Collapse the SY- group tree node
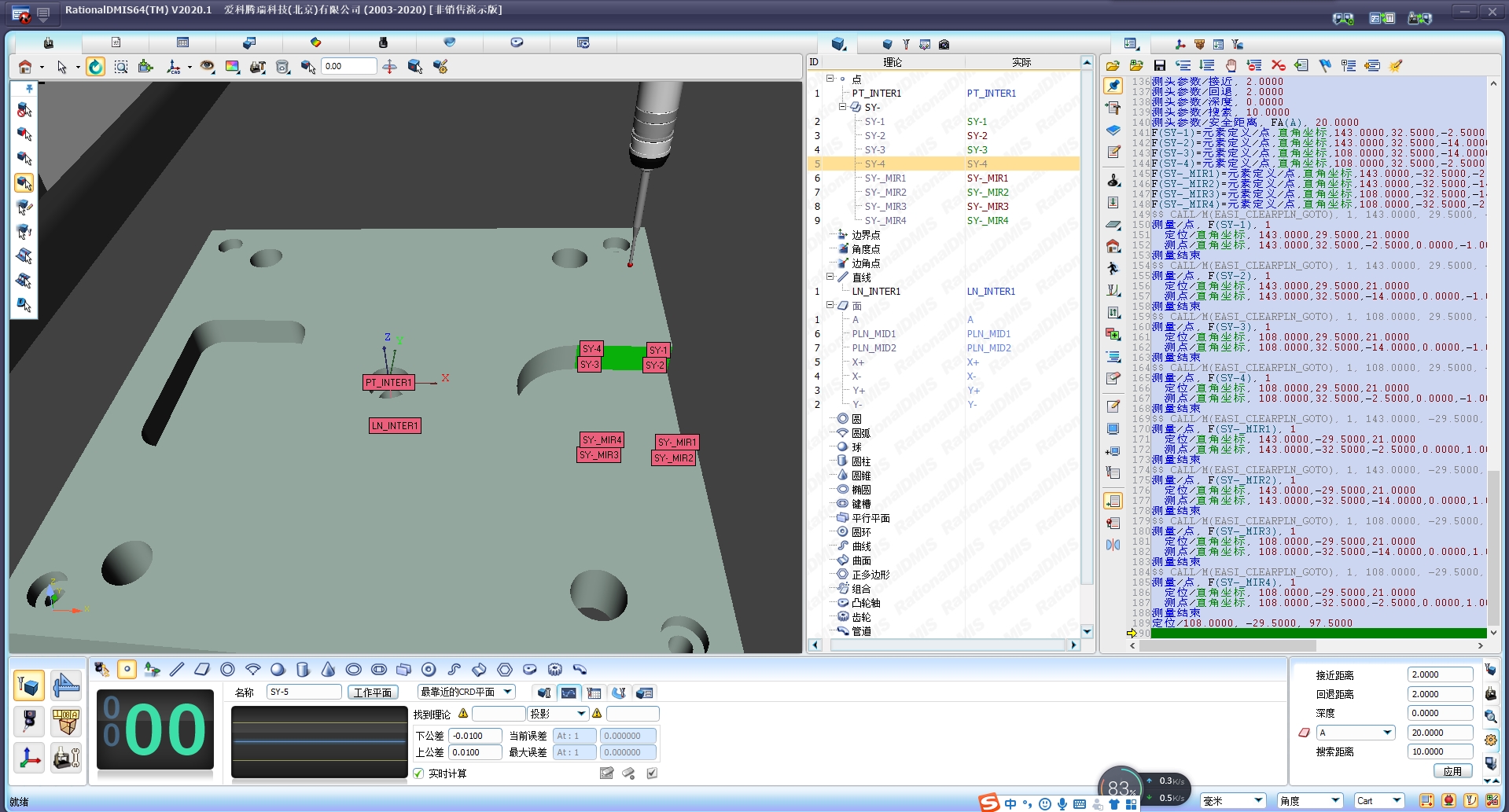The height and width of the screenshot is (812, 1509). 842,107
